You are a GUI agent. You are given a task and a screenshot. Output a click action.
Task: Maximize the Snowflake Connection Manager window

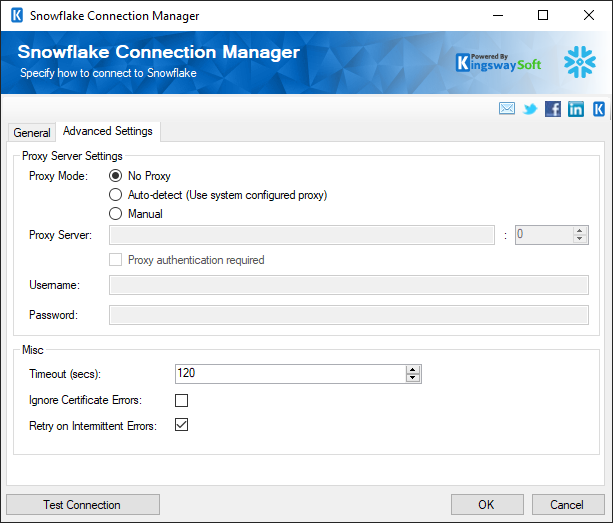[543, 16]
